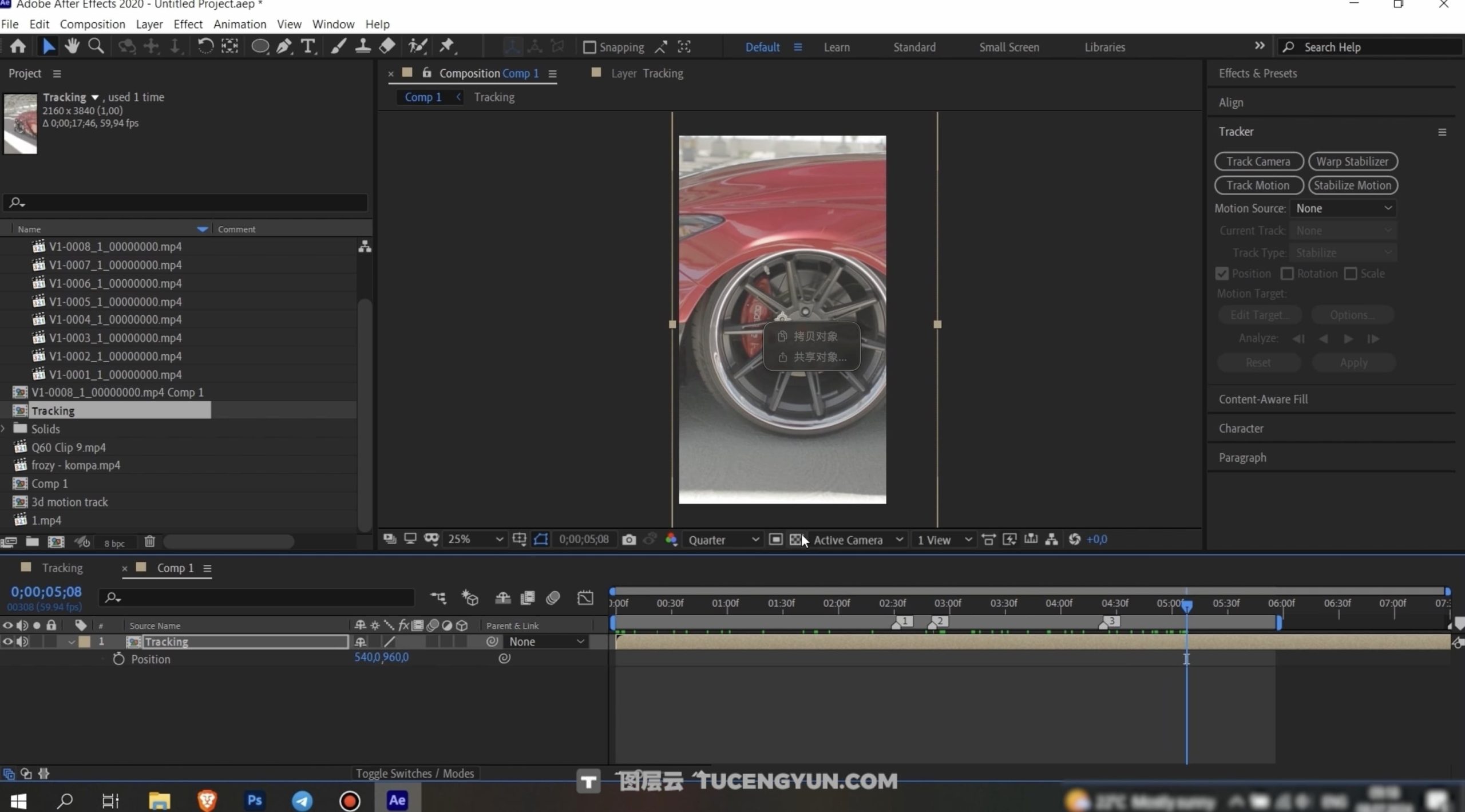
Task: Switch to the Tracking timeline tab
Action: (x=62, y=568)
